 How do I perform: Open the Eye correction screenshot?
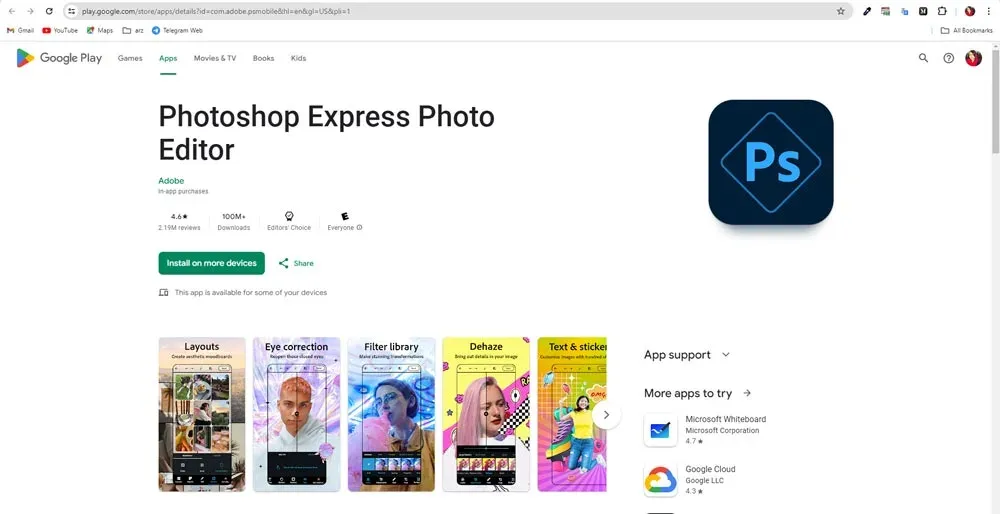[x=296, y=414]
